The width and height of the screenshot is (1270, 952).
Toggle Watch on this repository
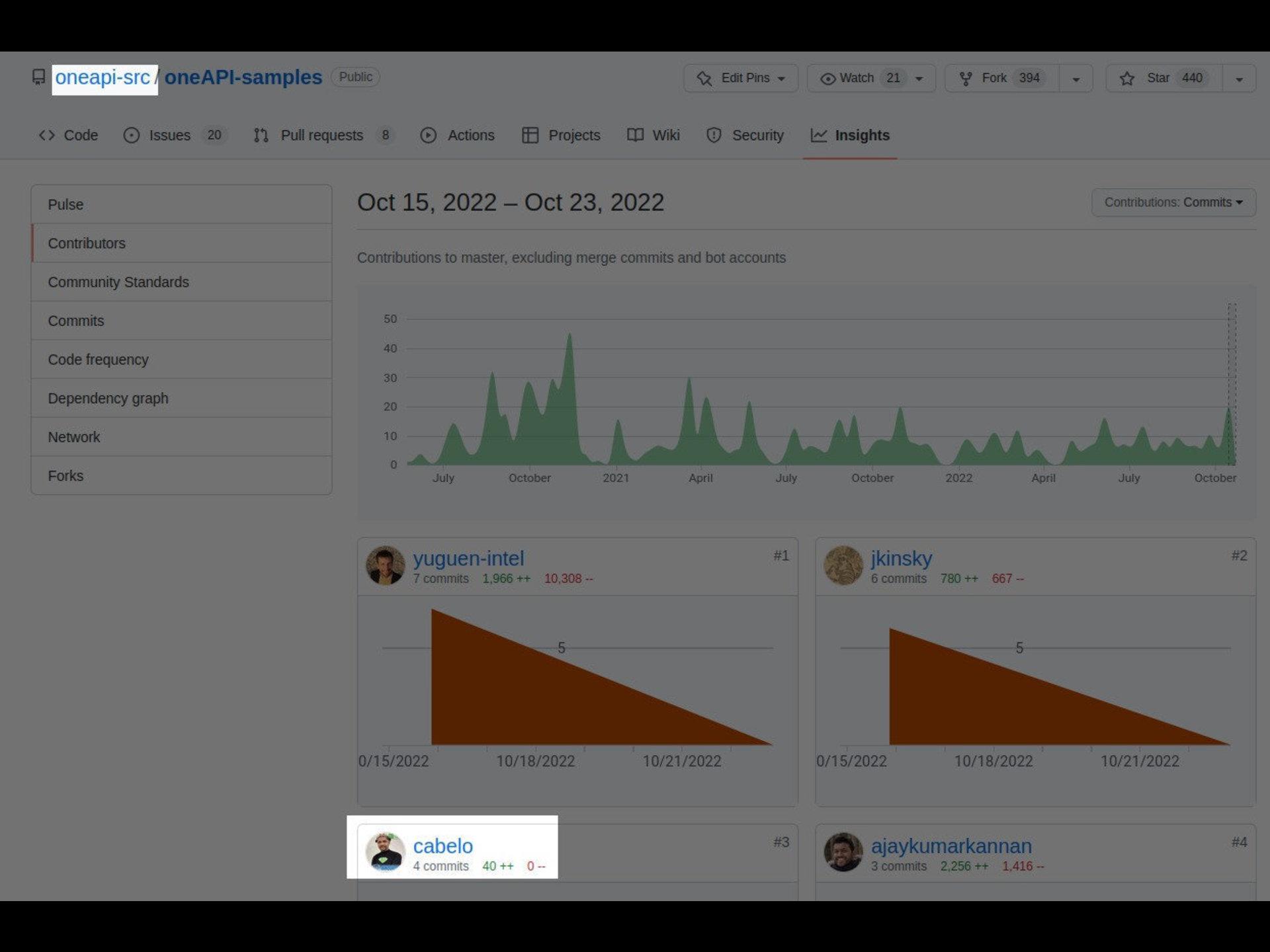point(857,78)
